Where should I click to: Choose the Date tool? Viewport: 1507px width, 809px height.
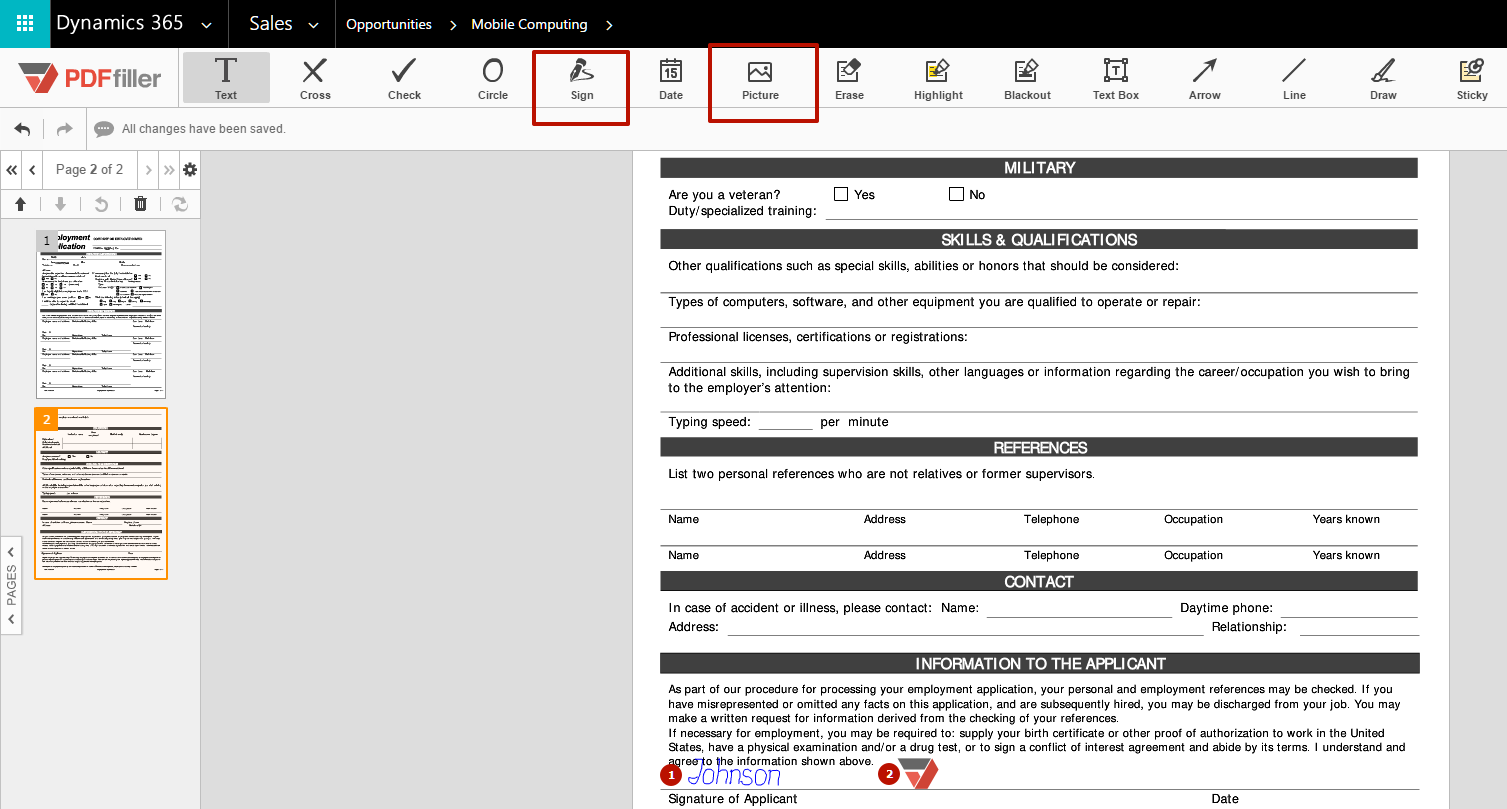[671, 78]
